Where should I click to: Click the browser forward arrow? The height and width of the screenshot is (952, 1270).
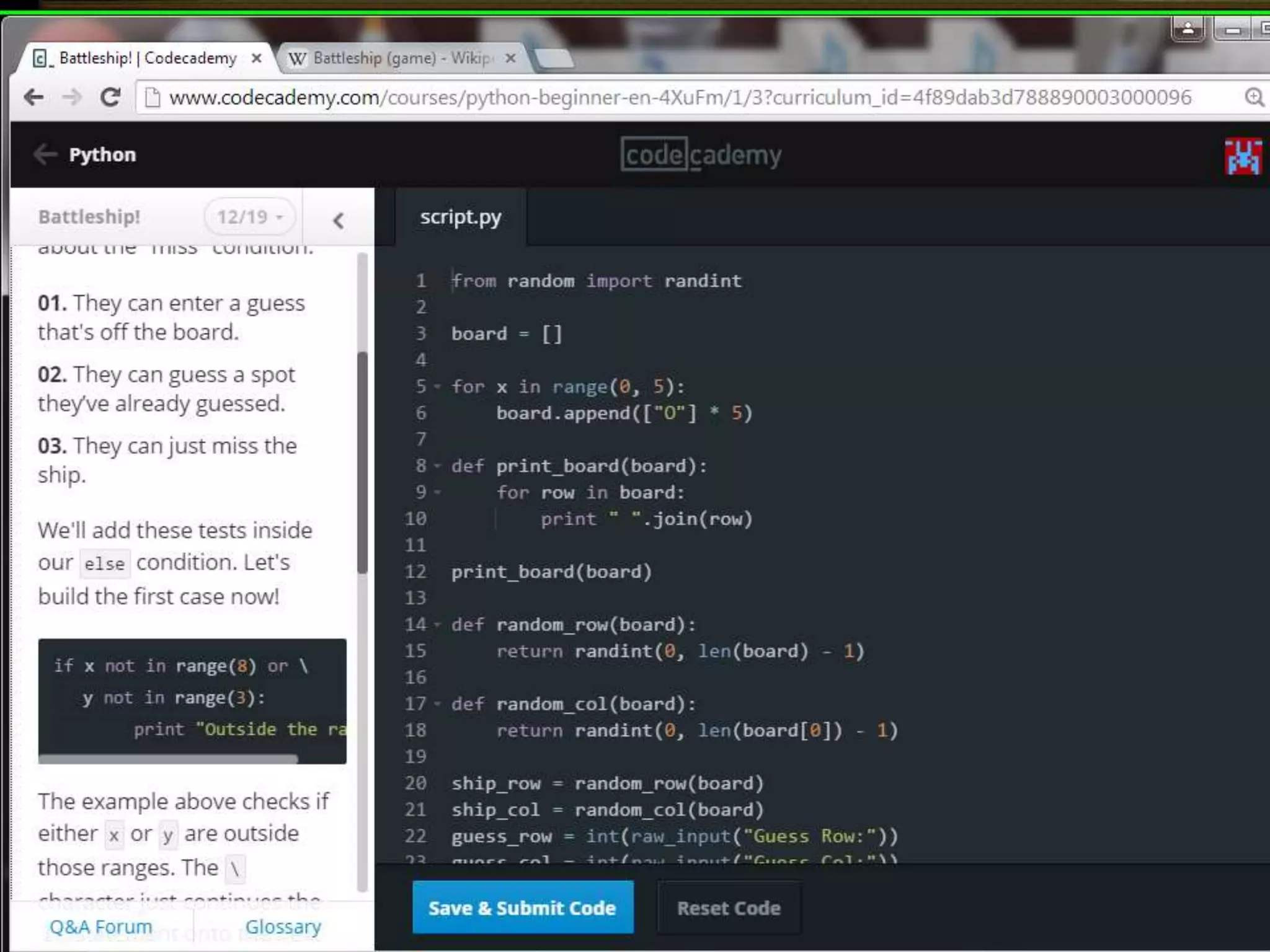73,97
